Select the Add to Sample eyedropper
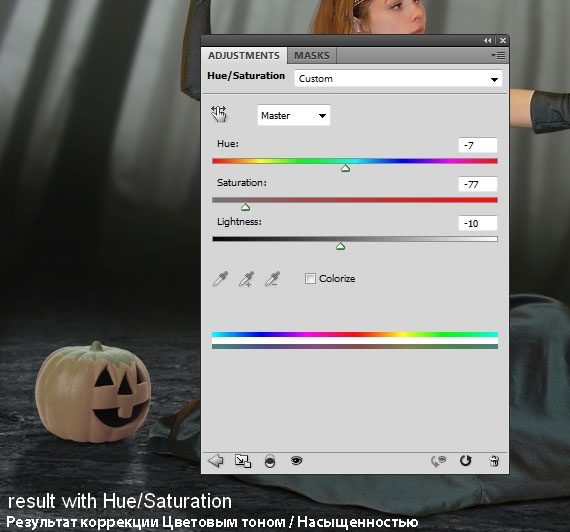Screen dimensions: 570x532 (246, 279)
